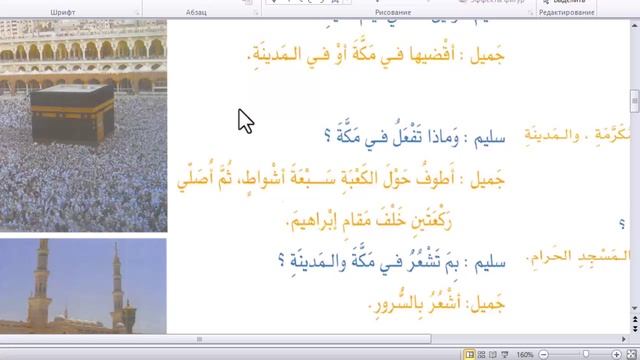Click the horizontal scroll right arrow

(624, 339)
